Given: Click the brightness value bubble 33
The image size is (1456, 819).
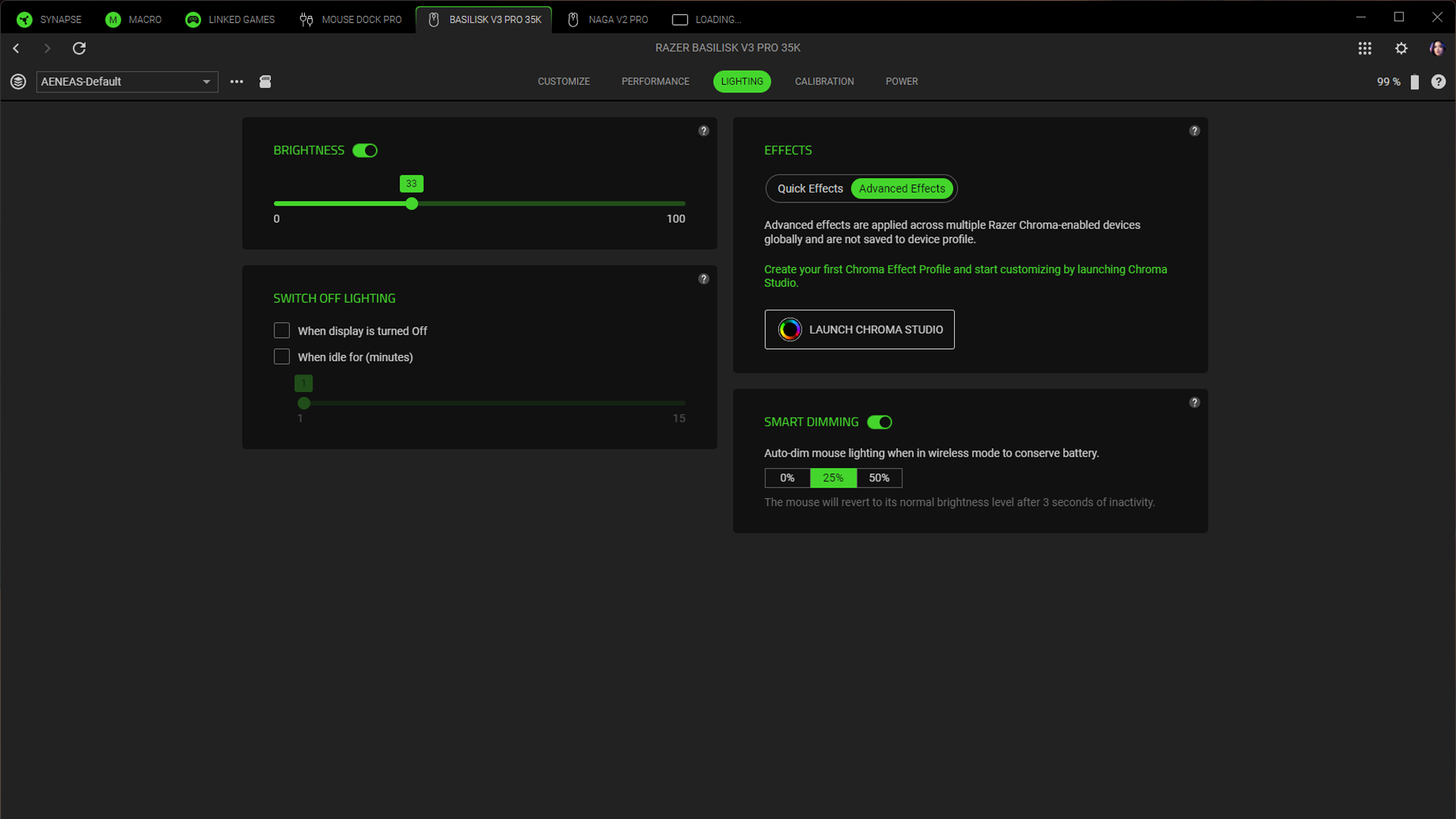Looking at the screenshot, I should coord(411,184).
